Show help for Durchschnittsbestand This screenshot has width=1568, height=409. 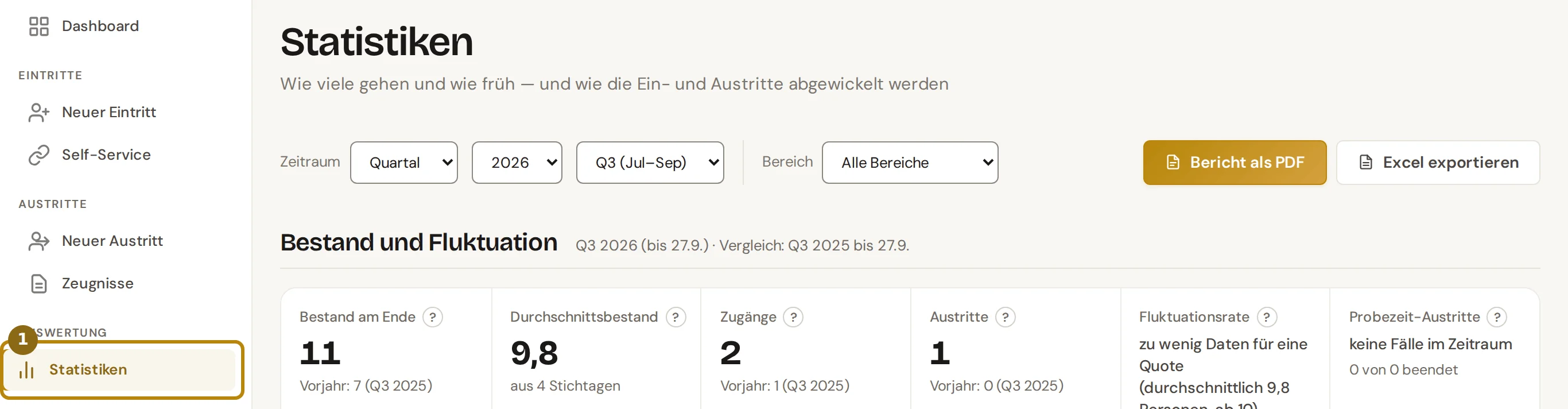[676, 317]
